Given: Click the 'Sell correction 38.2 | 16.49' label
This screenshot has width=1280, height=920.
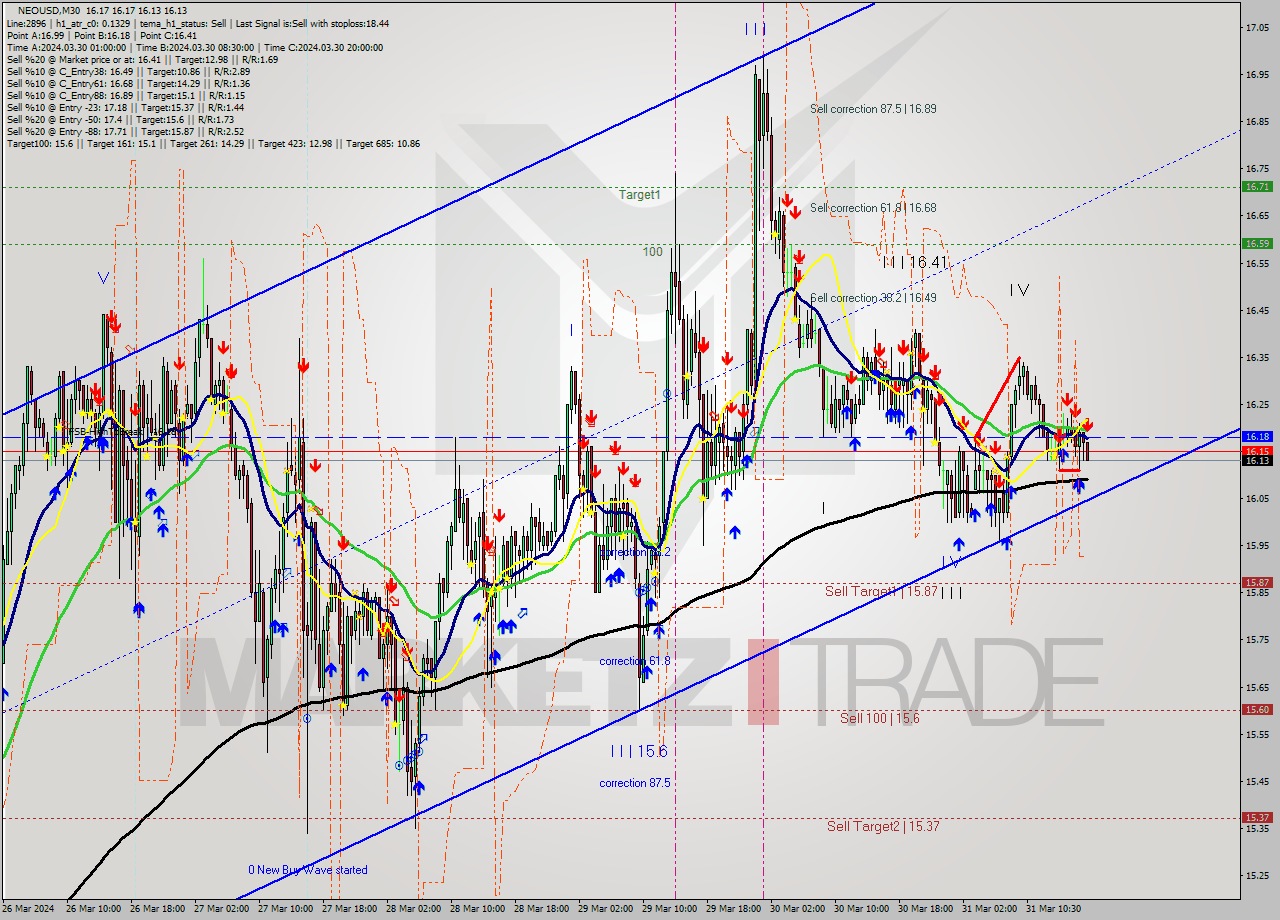Looking at the screenshot, I should click(x=873, y=298).
